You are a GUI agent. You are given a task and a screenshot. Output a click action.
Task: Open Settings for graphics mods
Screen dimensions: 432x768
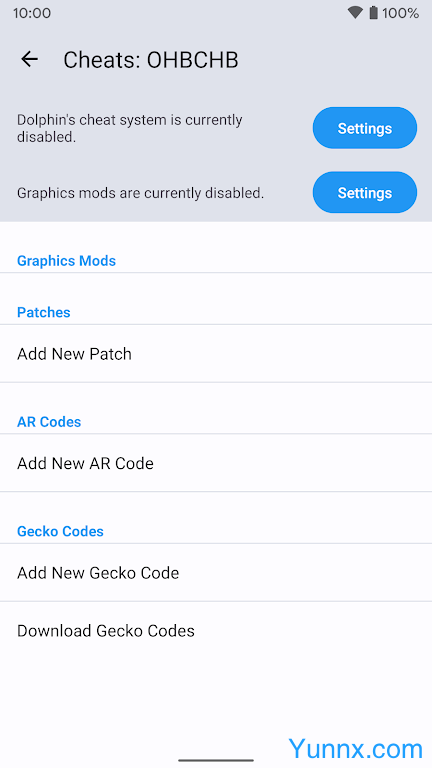click(x=365, y=192)
